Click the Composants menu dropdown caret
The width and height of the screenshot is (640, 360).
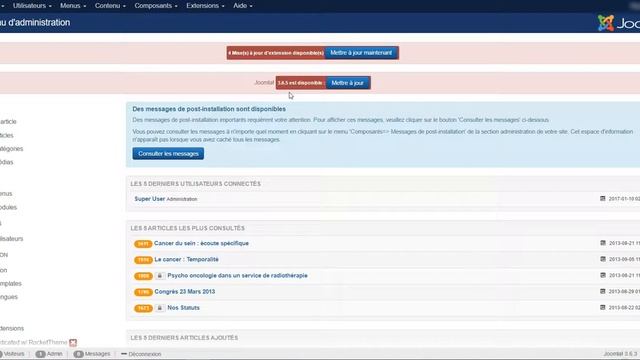(176, 6)
